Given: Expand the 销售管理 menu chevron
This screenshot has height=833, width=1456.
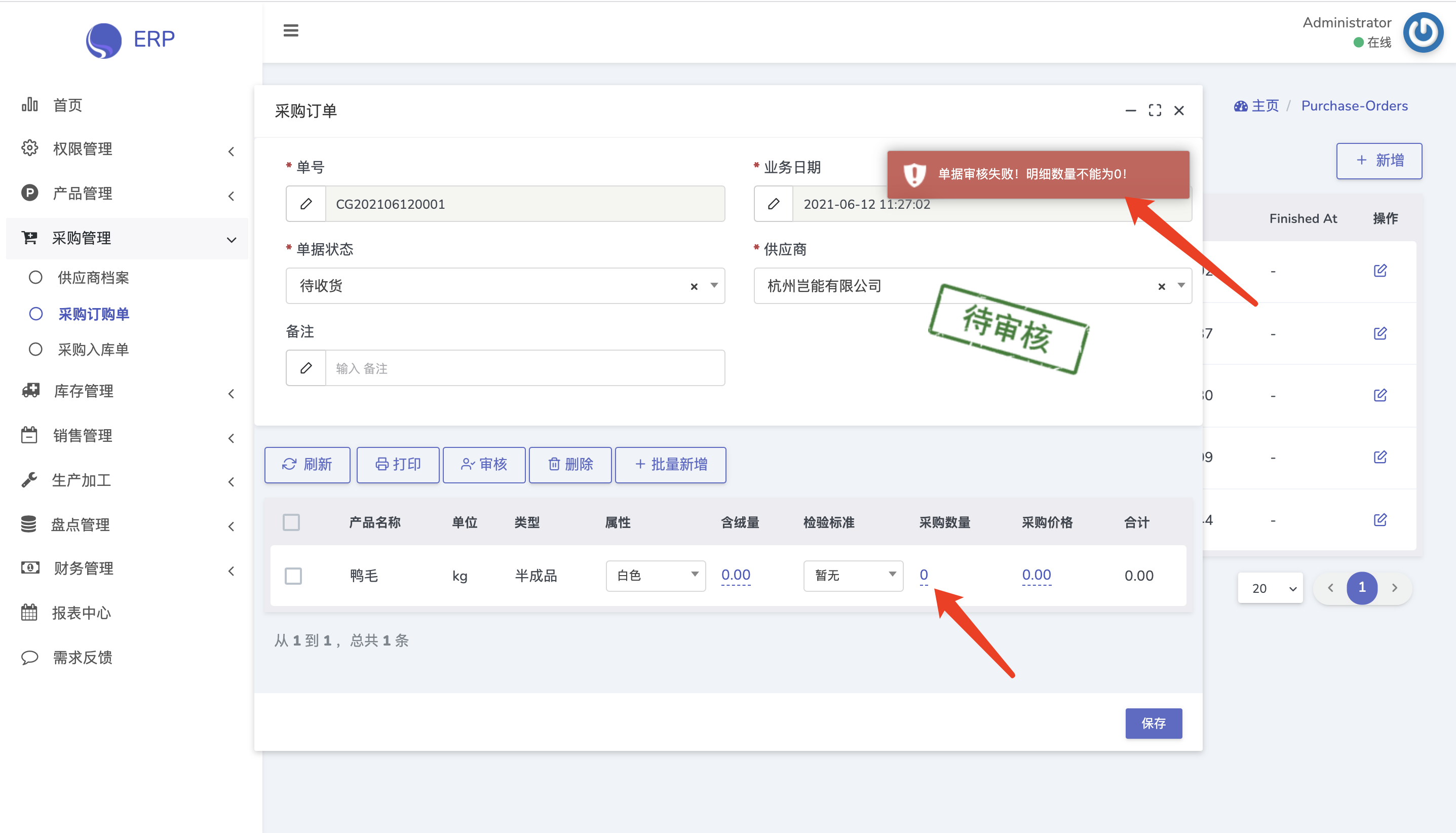Looking at the screenshot, I should [231, 439].
